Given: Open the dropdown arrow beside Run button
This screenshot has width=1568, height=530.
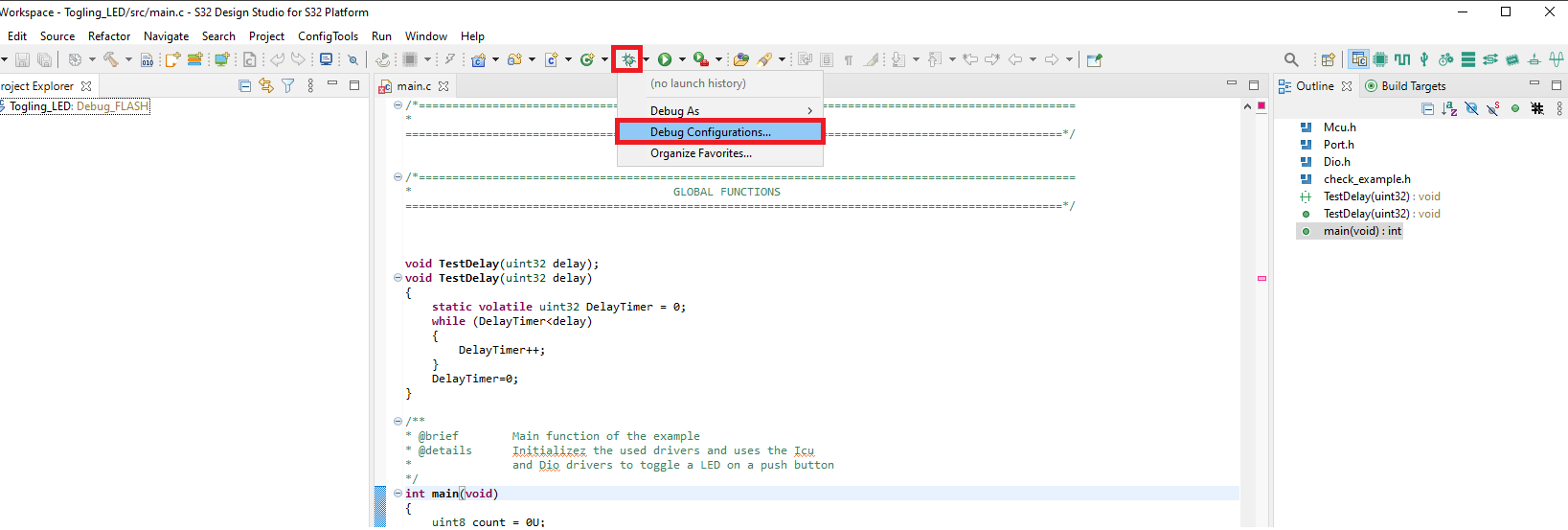Looking at the screenshot, I should click(x=682, y=59).
